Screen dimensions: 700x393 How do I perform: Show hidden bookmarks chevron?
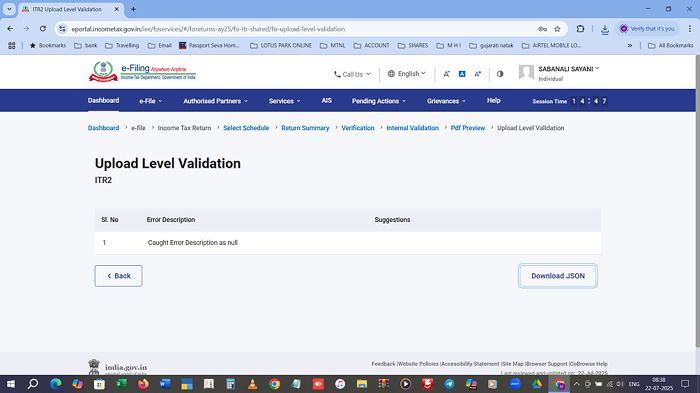(x=630, y=46)
